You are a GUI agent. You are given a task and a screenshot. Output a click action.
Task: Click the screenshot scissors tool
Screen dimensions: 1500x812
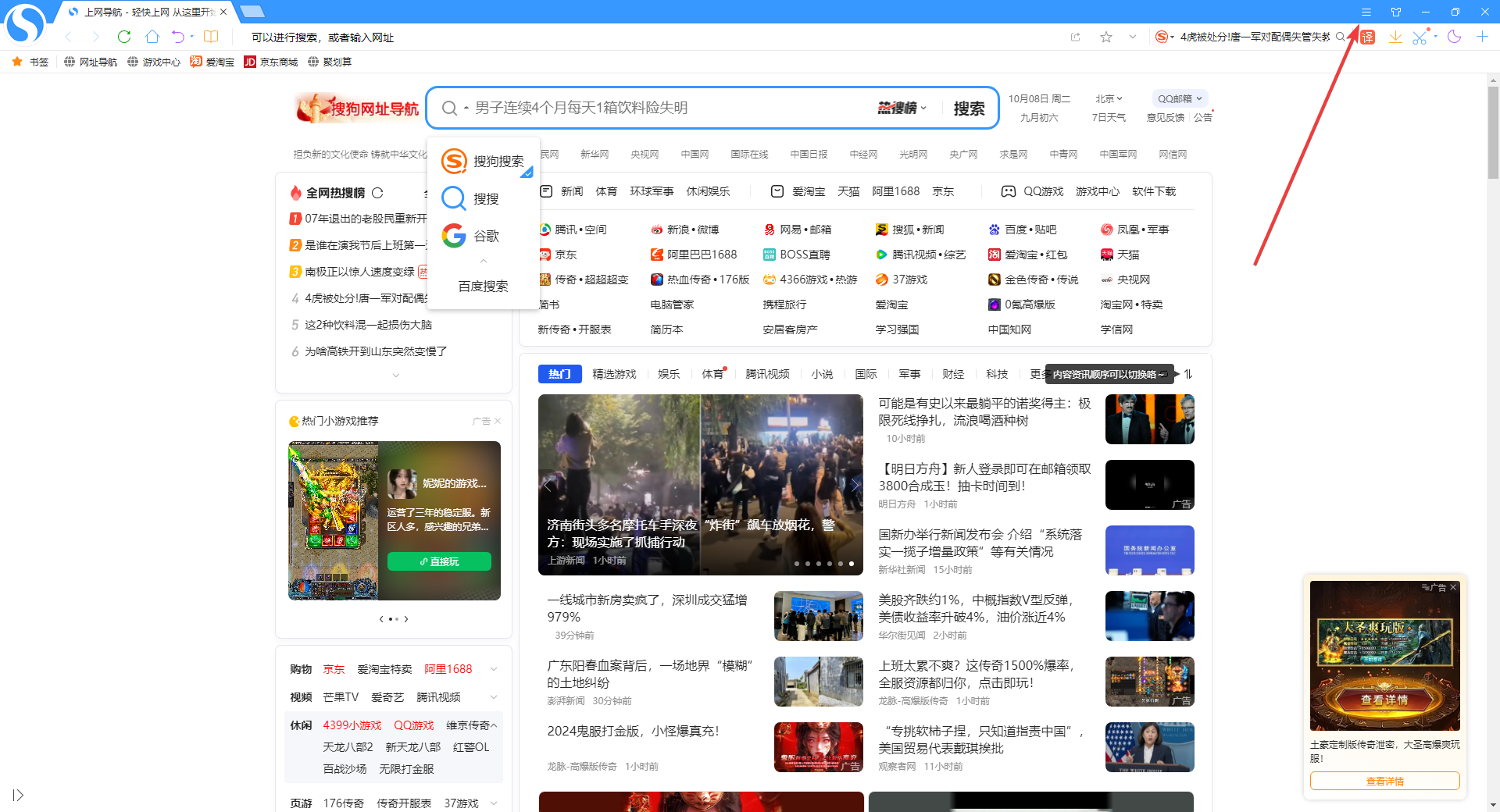tap(1420, 37)
